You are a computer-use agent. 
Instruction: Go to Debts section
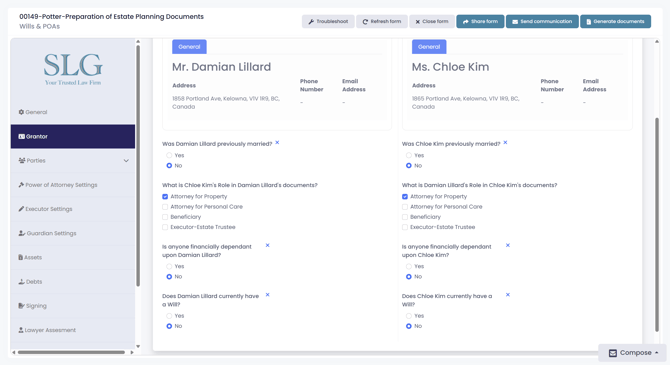click(73, 282)
